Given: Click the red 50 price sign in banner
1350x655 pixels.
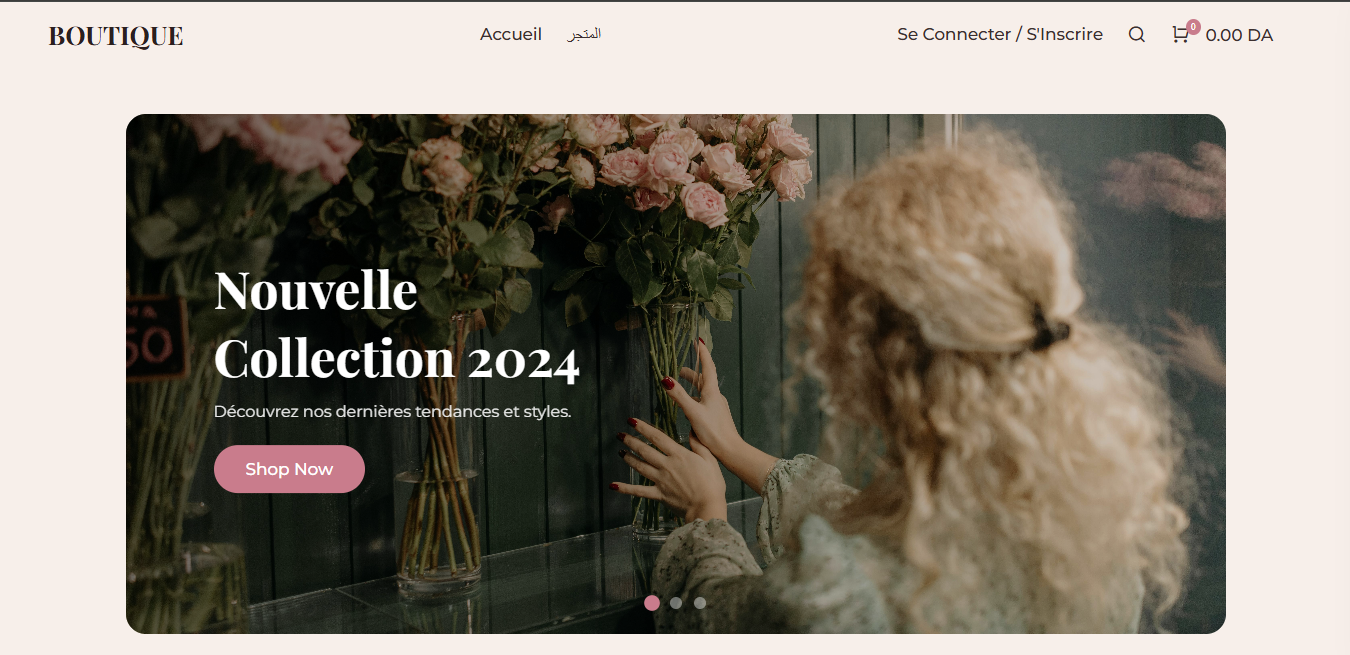Looking at the screenshot, I should click(x=156, y=338).
